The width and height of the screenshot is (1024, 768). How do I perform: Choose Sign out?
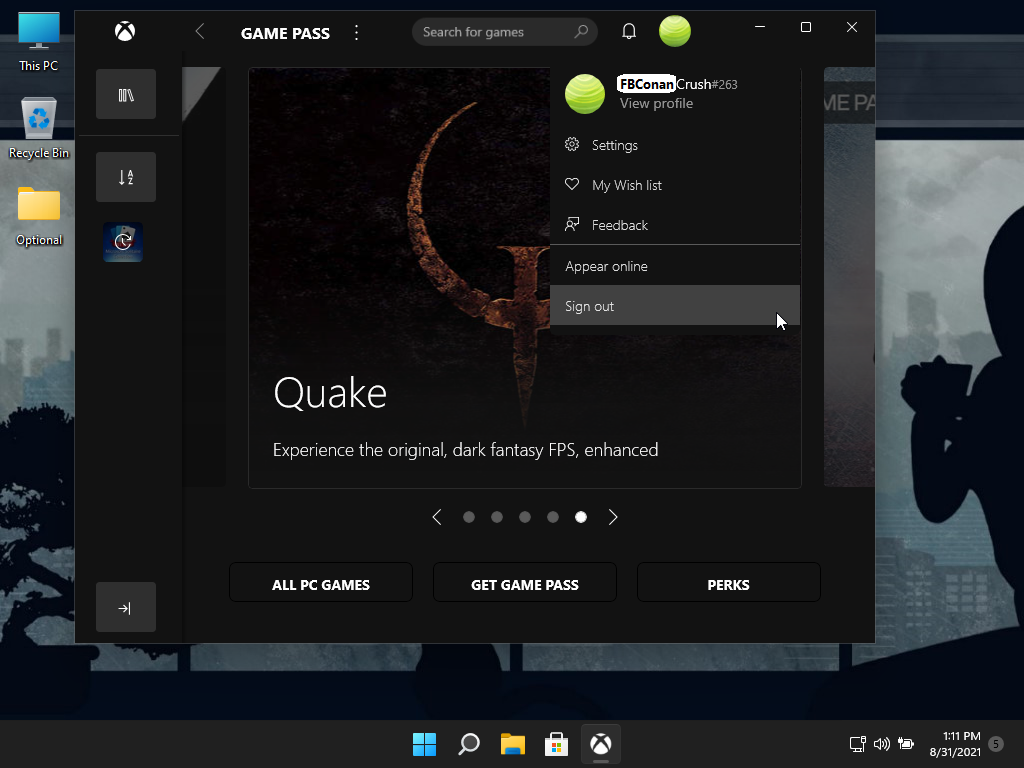(x=675, y=306)
